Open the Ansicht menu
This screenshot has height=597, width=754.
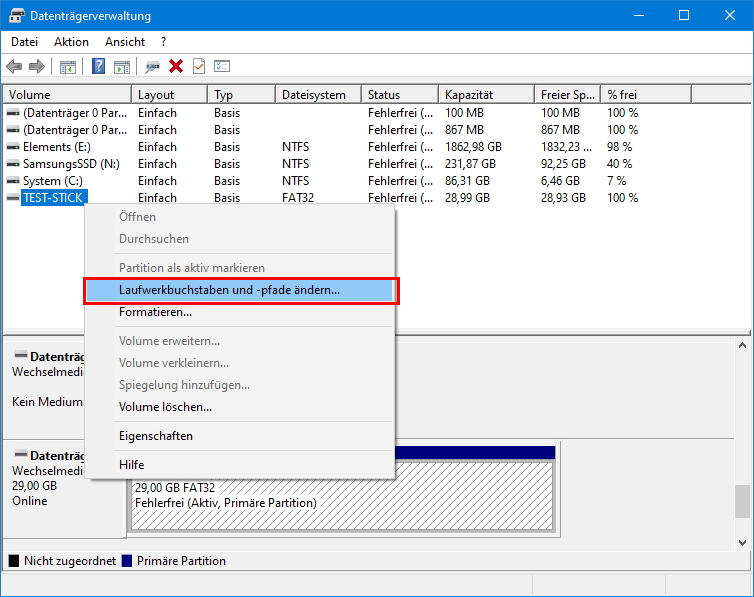tap(125, 42)
